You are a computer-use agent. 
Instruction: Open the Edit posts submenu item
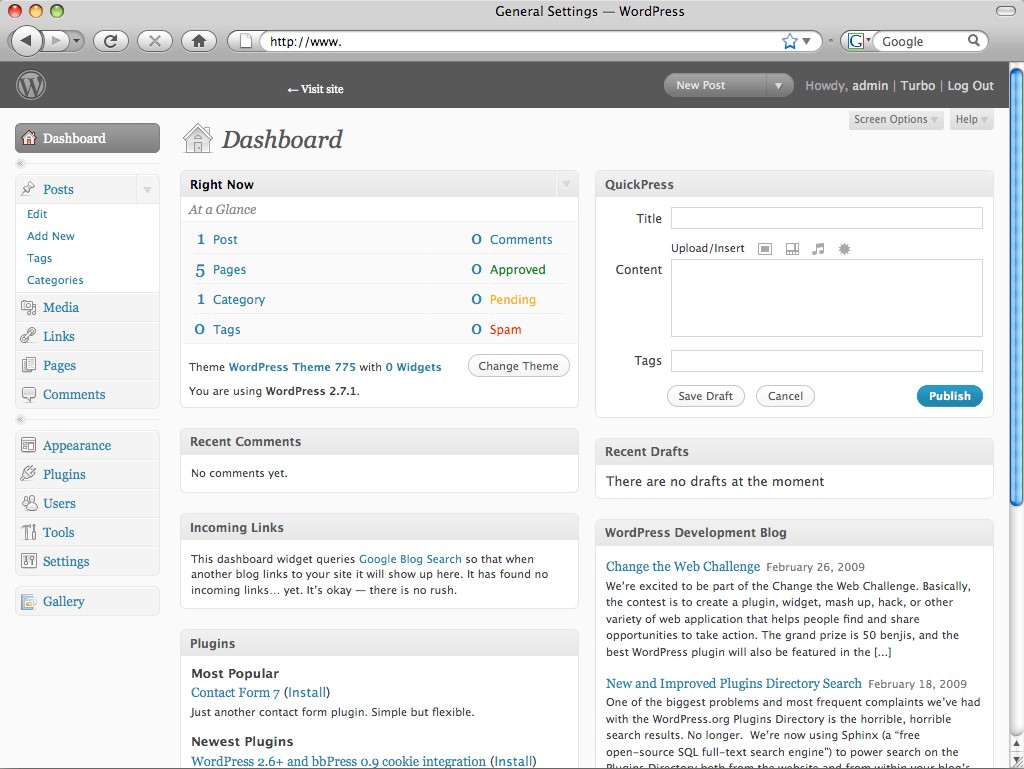(x=37, y=214)
